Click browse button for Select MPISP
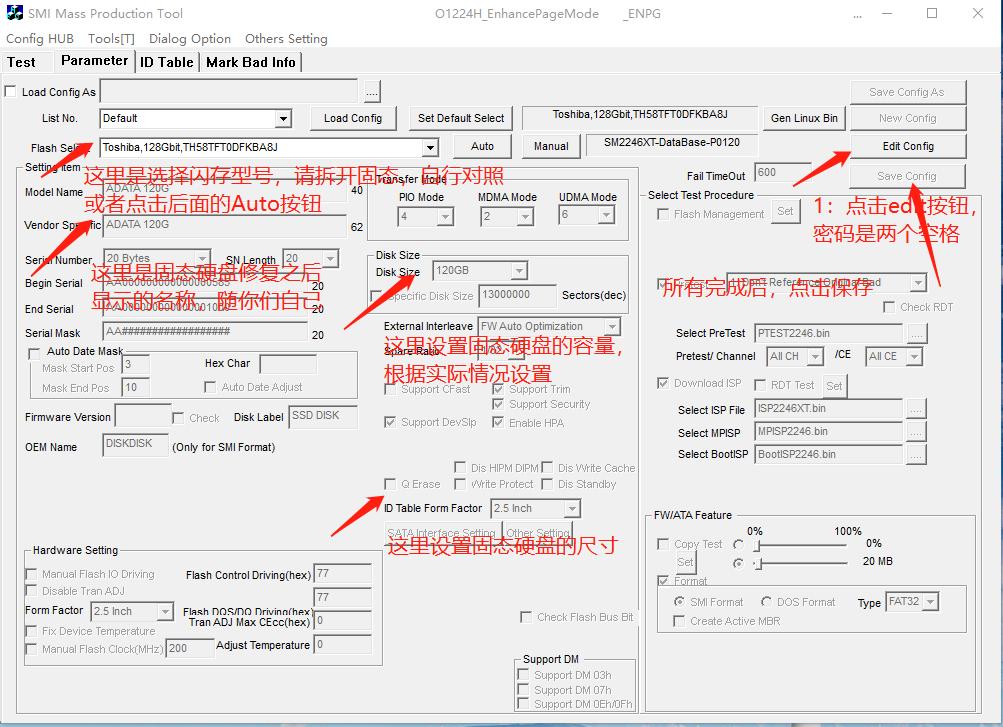The width and height of the screenshot is (1003, 727). click(x=915, y=432)
